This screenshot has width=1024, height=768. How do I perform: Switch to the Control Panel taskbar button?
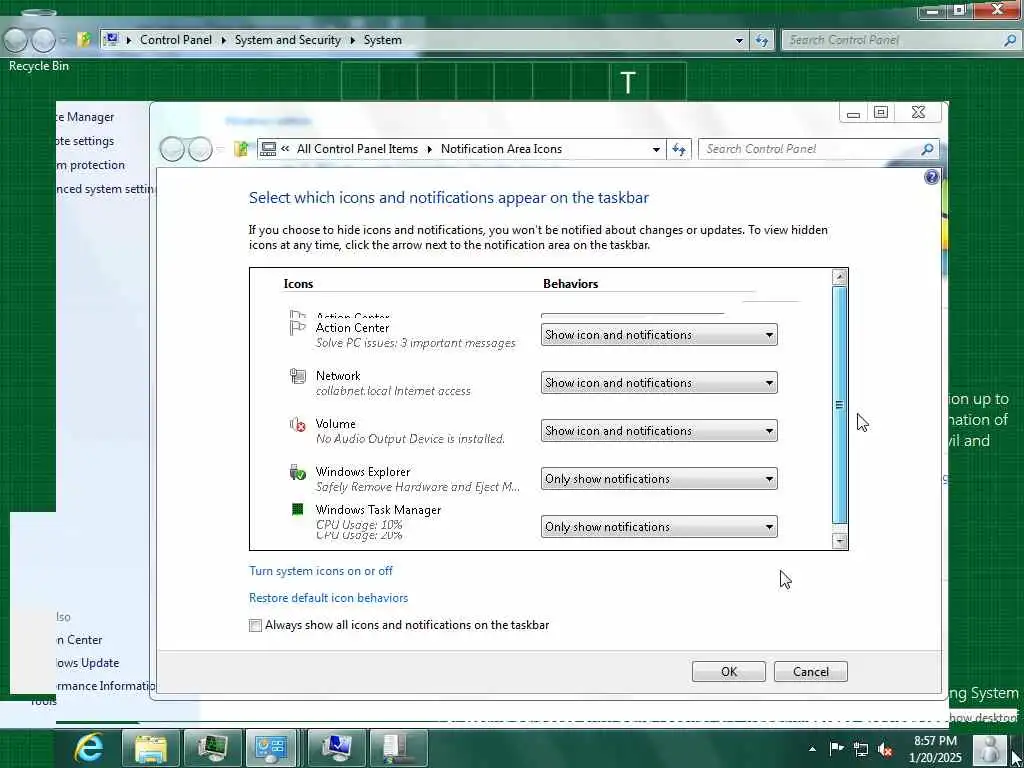(x=271, y=748)
